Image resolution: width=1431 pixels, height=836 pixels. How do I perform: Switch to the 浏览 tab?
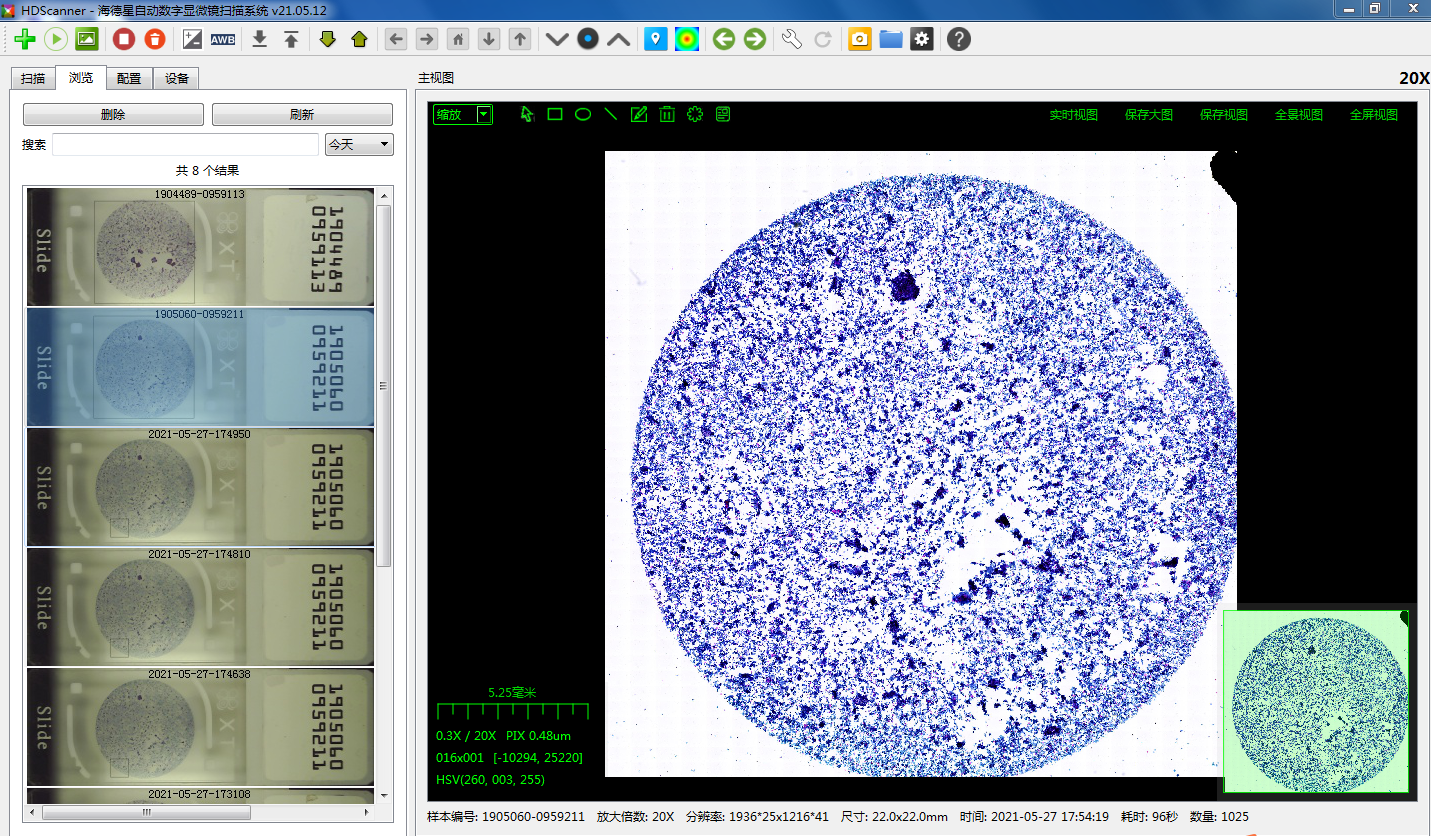(x=81, y=77)
